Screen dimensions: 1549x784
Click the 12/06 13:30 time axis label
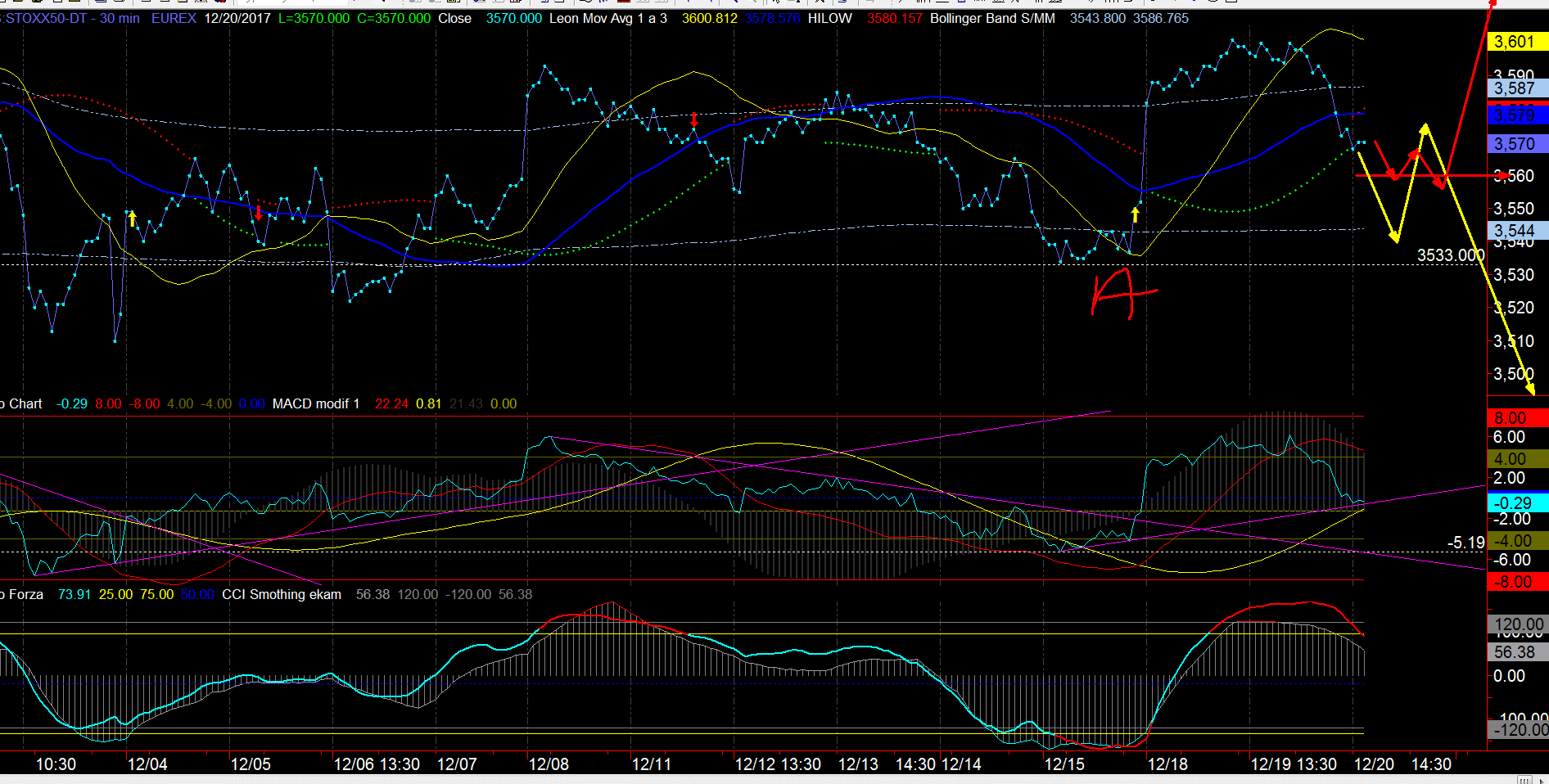[x=377, y=764]
